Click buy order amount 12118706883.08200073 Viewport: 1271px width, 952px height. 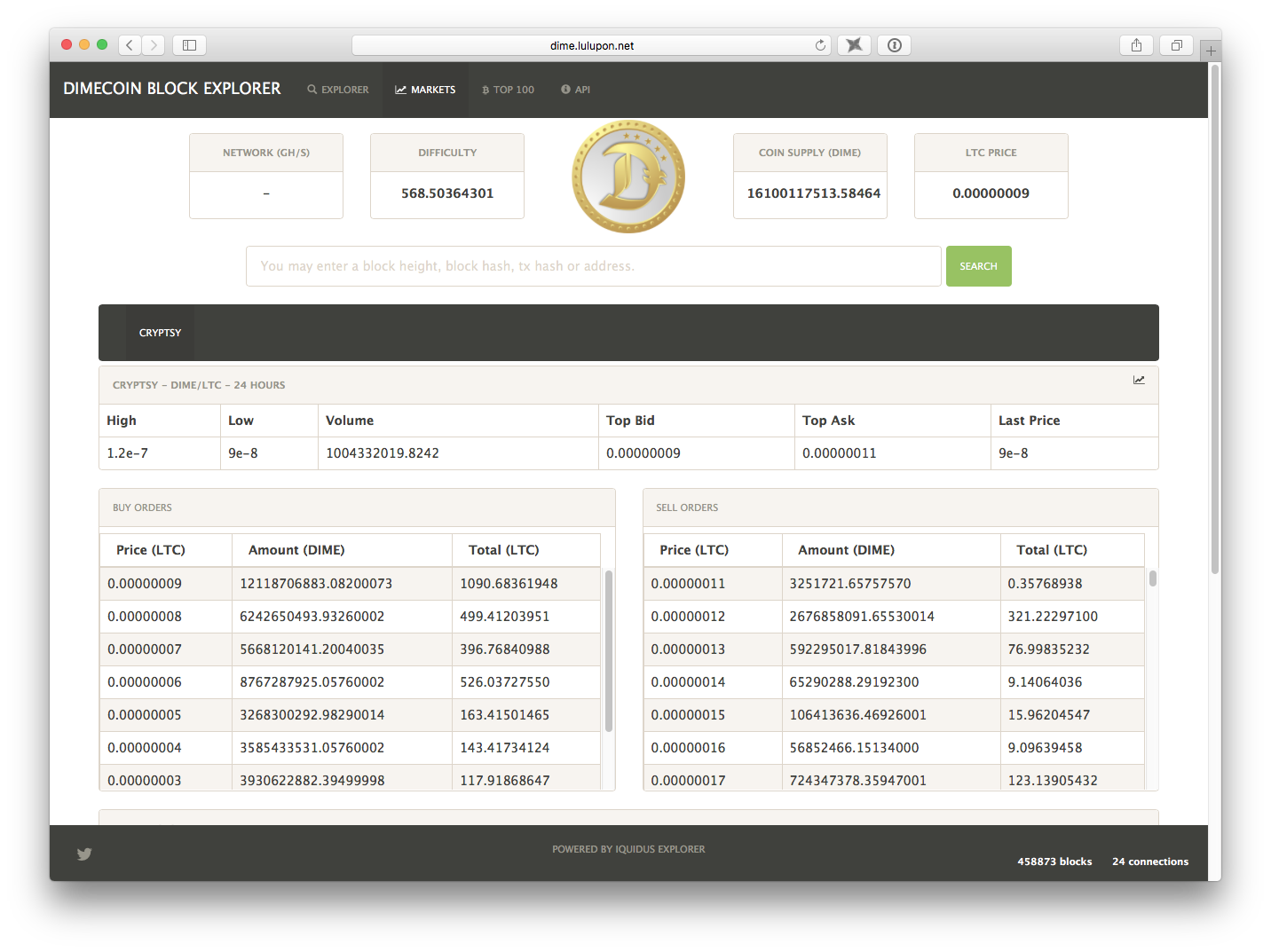316,584
